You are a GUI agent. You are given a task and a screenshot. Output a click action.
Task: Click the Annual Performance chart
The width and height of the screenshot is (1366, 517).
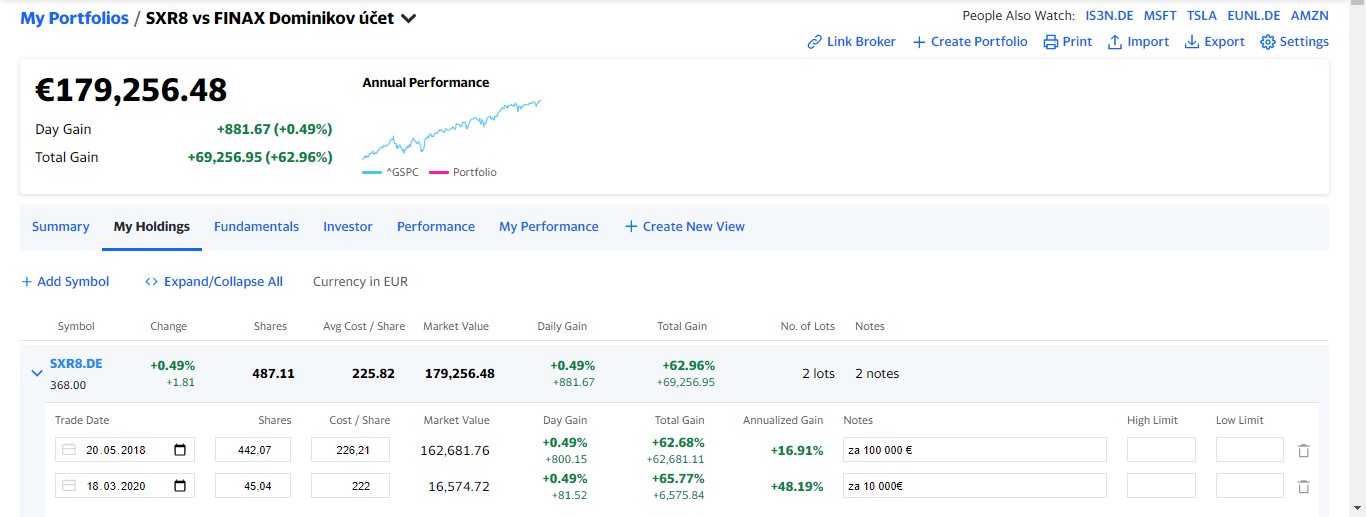tap(452, 129)
